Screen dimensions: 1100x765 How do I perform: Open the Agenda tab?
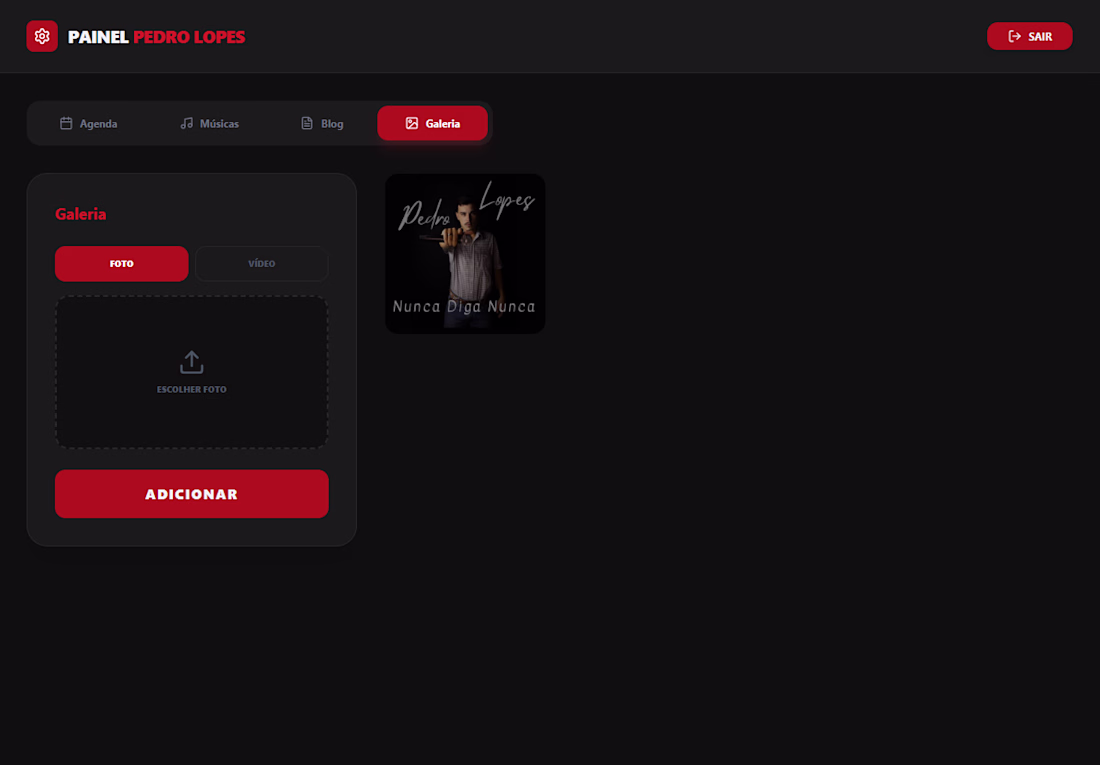pos(88,124)
